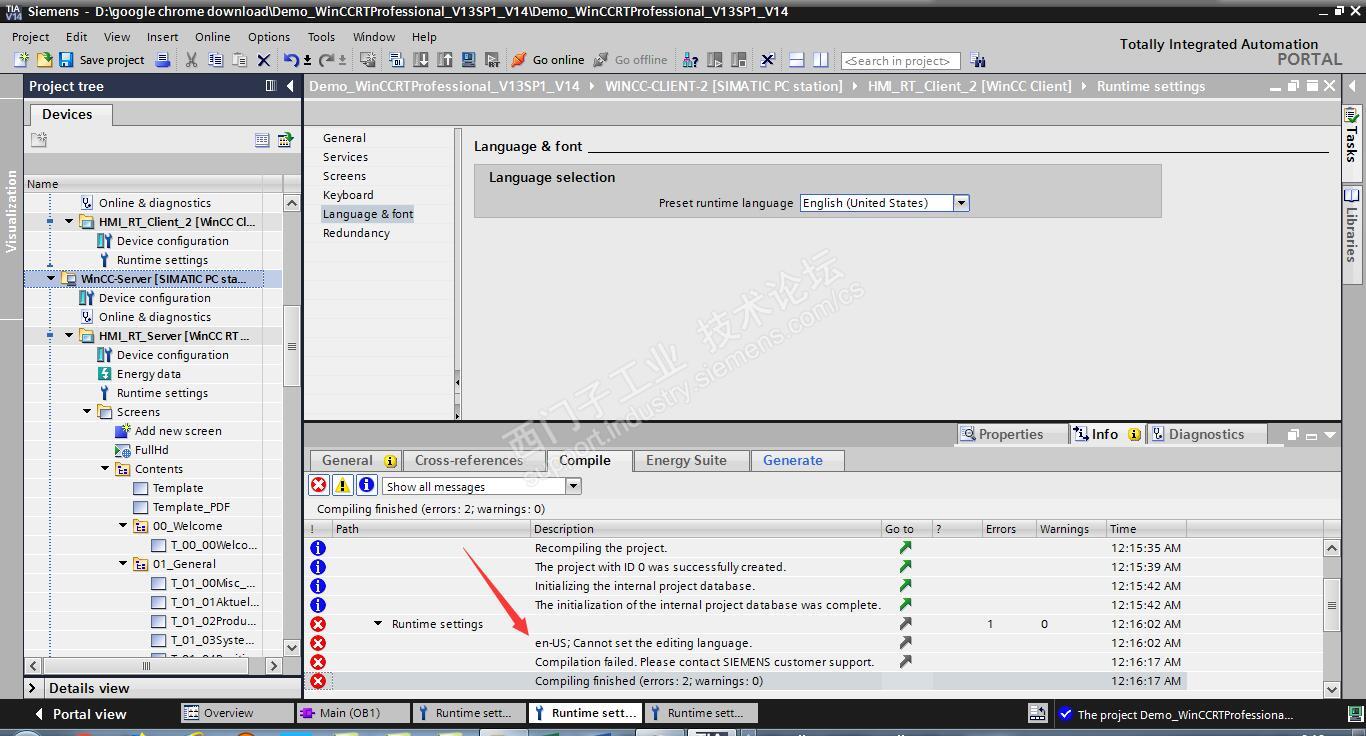Click the Accessible devices icon
The height and width of the screenshot is (736, 1366).
click(x=690, y=60)
